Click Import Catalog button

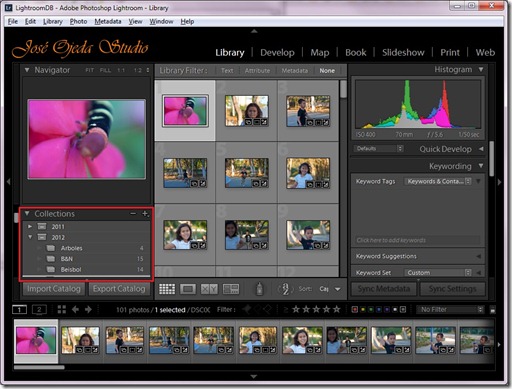54,289
